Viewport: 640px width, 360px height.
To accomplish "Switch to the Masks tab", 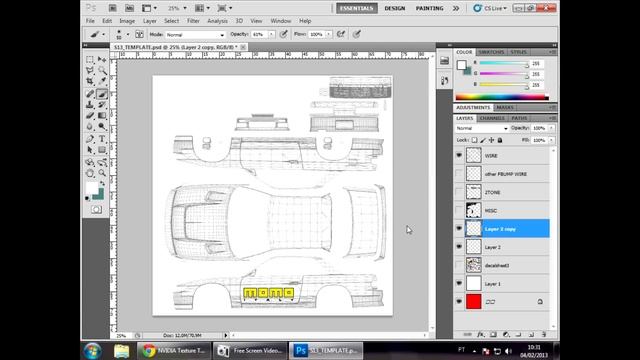I will click(505, 108).
